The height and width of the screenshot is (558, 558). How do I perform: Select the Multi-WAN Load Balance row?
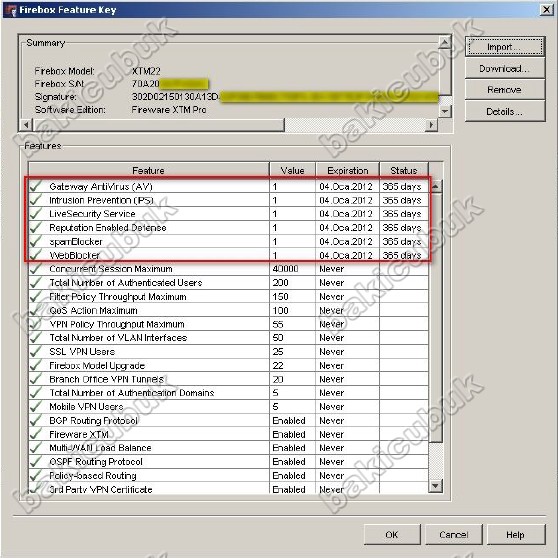pos(228,448)
